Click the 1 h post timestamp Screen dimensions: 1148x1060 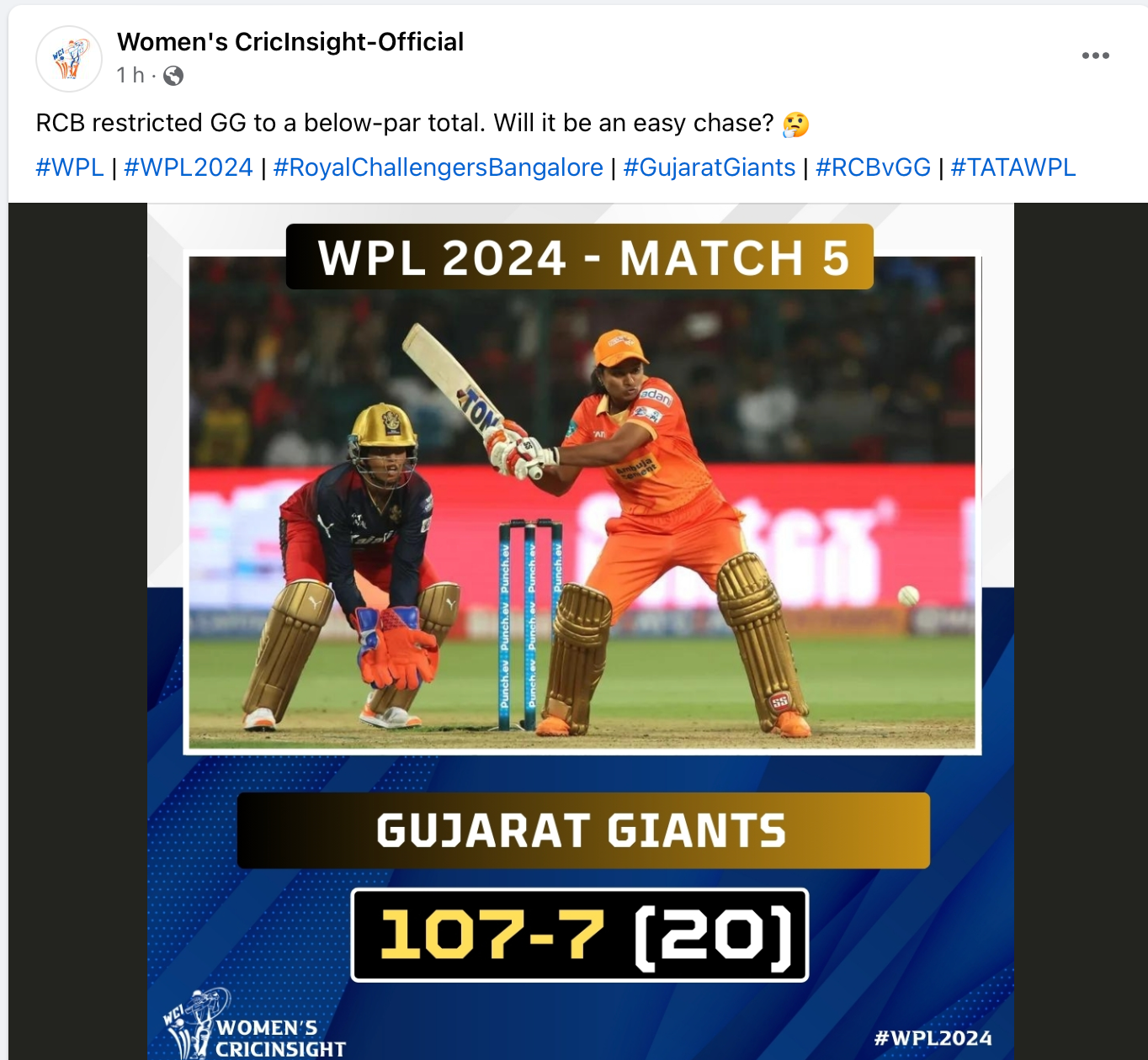coord(130,76)
